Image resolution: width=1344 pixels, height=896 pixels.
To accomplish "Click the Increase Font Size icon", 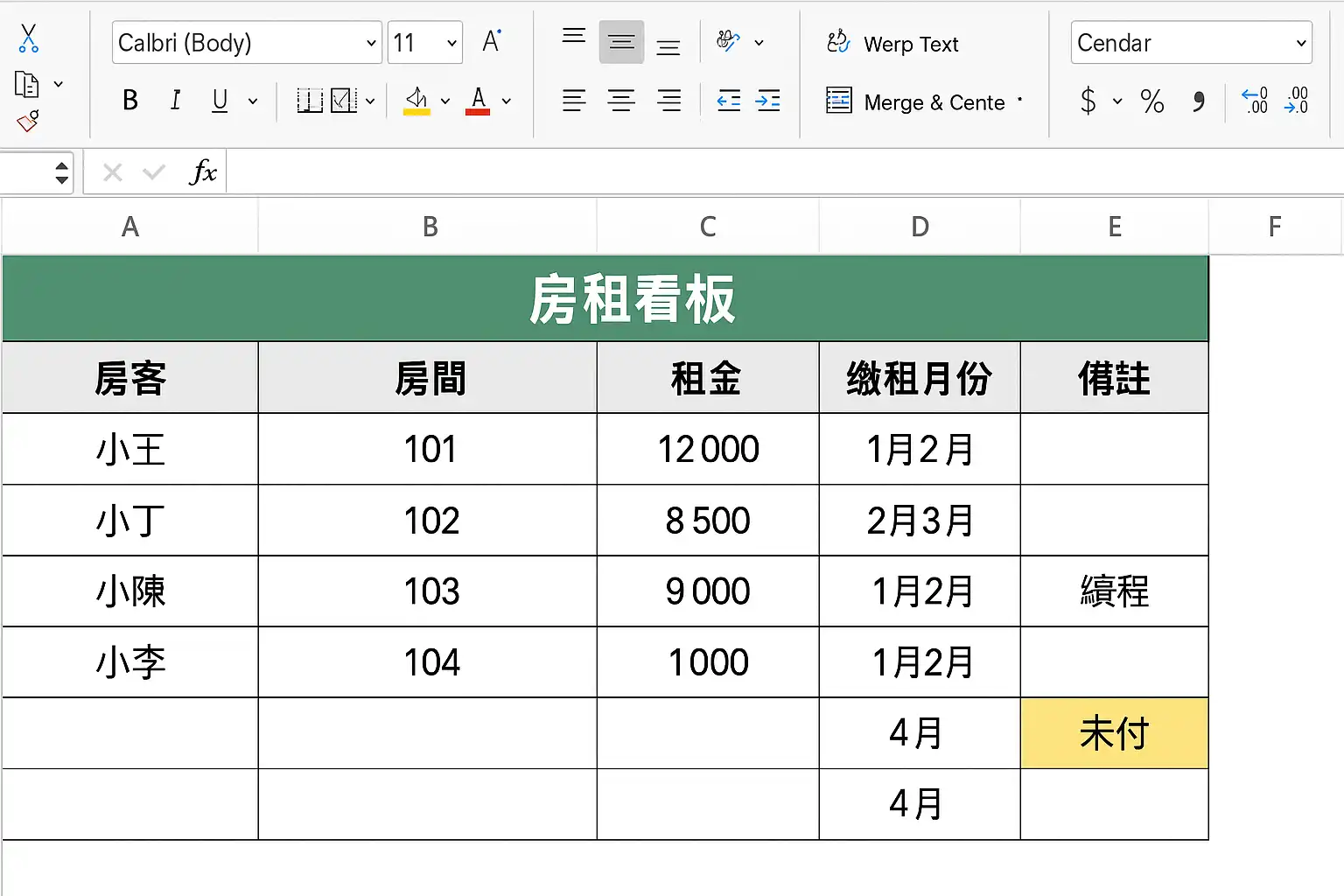I will coord(492,42).
